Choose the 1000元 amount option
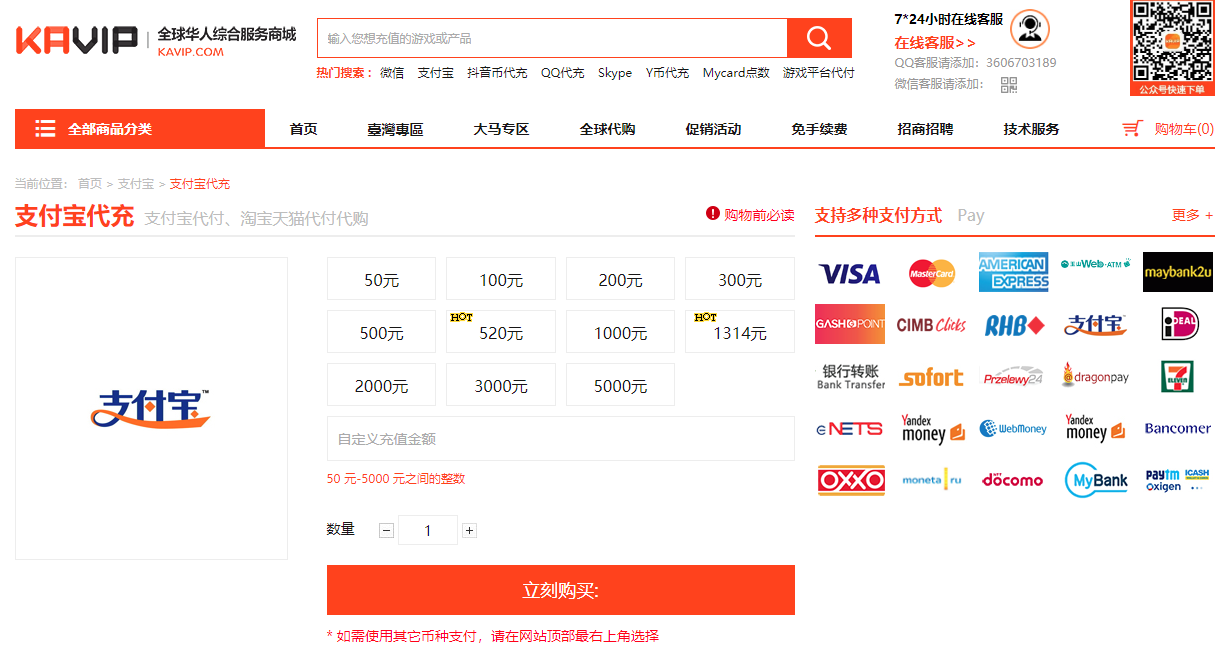The height and width of the screenshot is (648, 1230). pyautogui.click(x=620, y=332)
